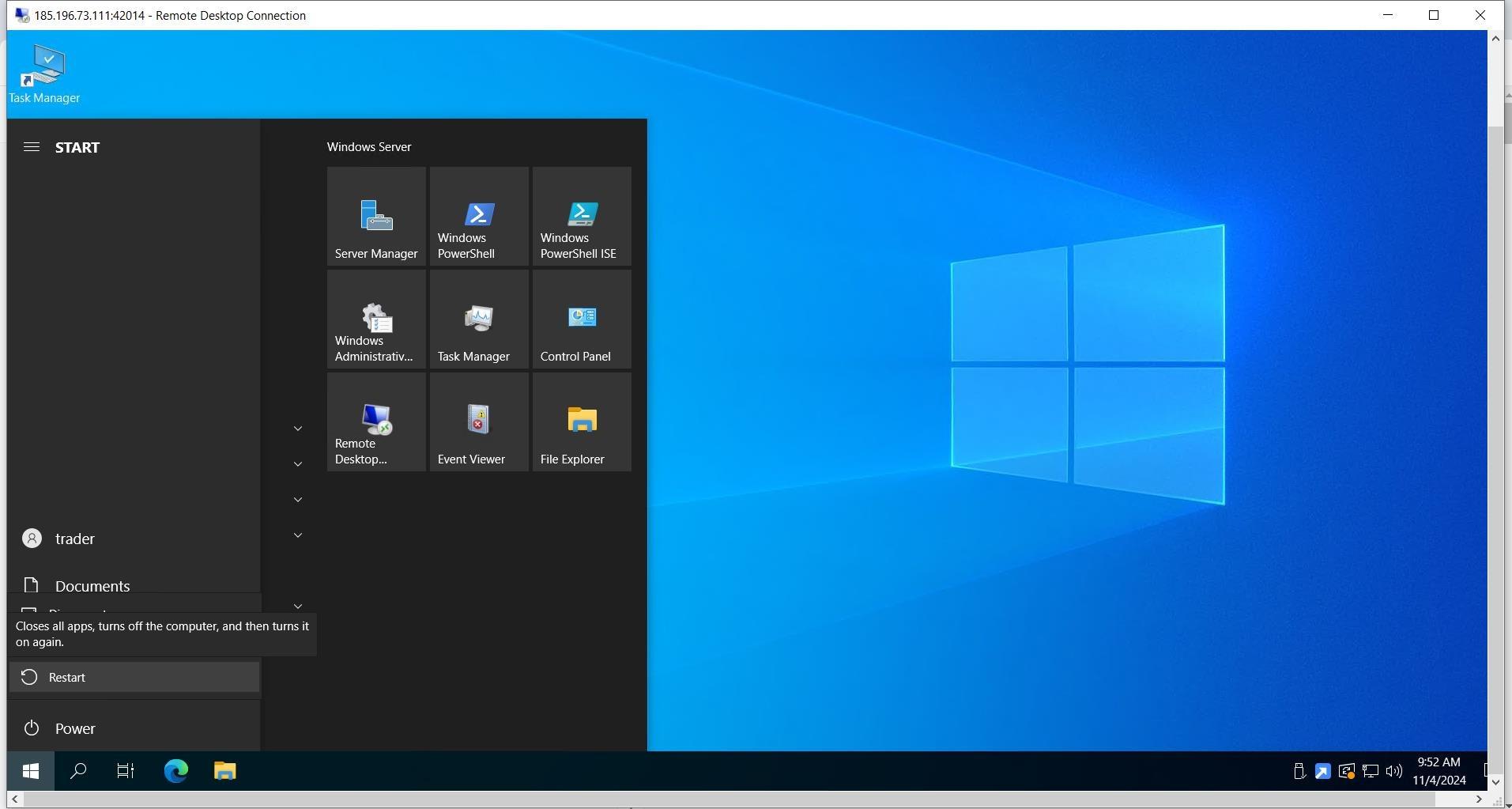Viewport: 1512px width, 809px height.
Task: Expand the first chevron in the app list
Action: click(x=298, y=429)
